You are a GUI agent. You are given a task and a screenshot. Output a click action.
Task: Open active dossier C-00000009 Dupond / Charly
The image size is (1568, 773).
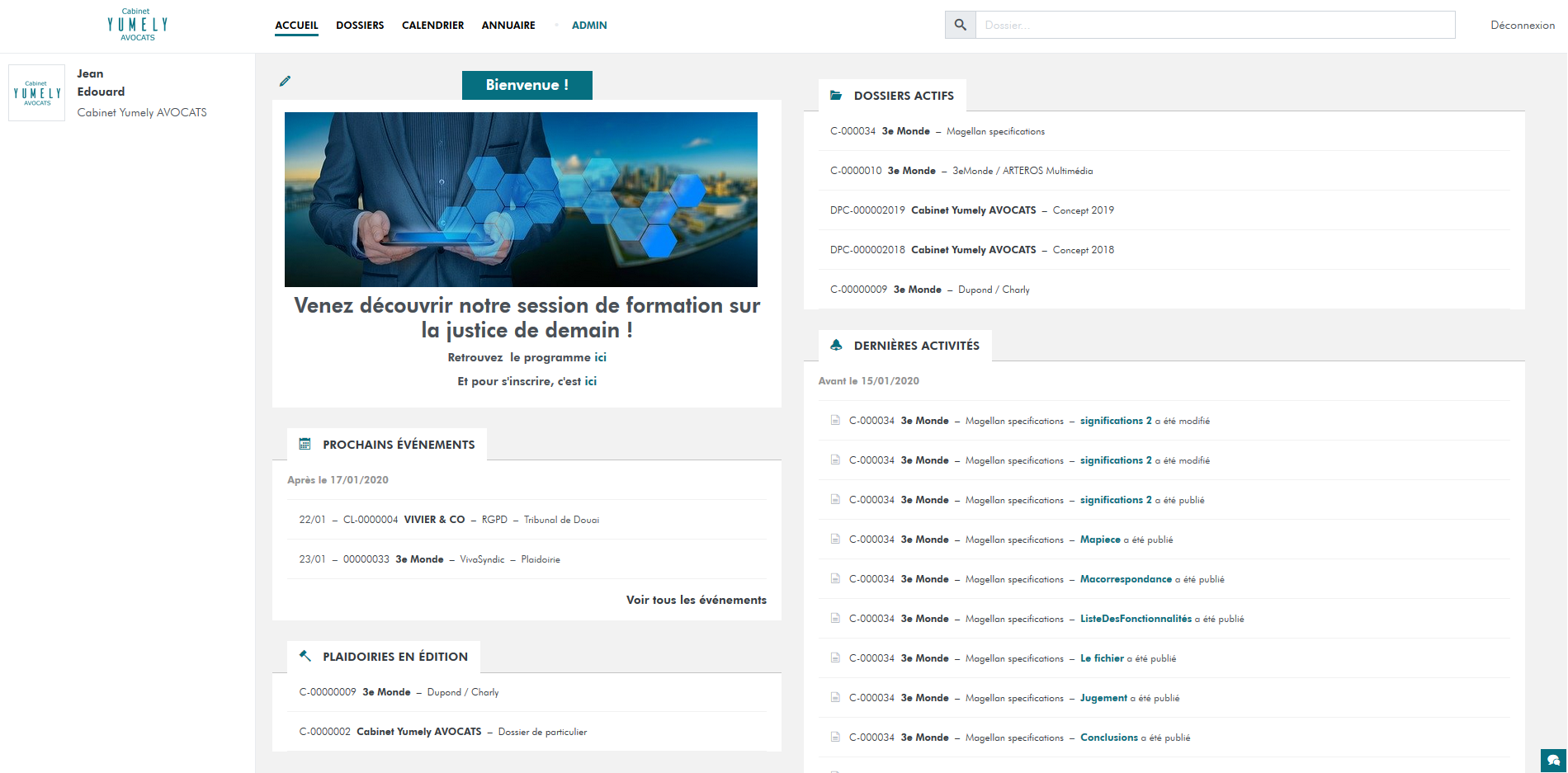click(1164, 290)
